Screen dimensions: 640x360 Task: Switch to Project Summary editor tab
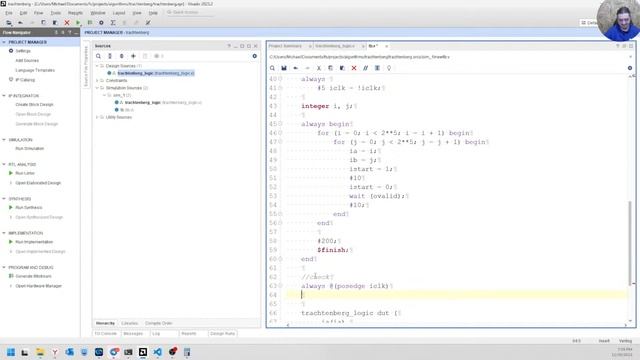(285, 46)
